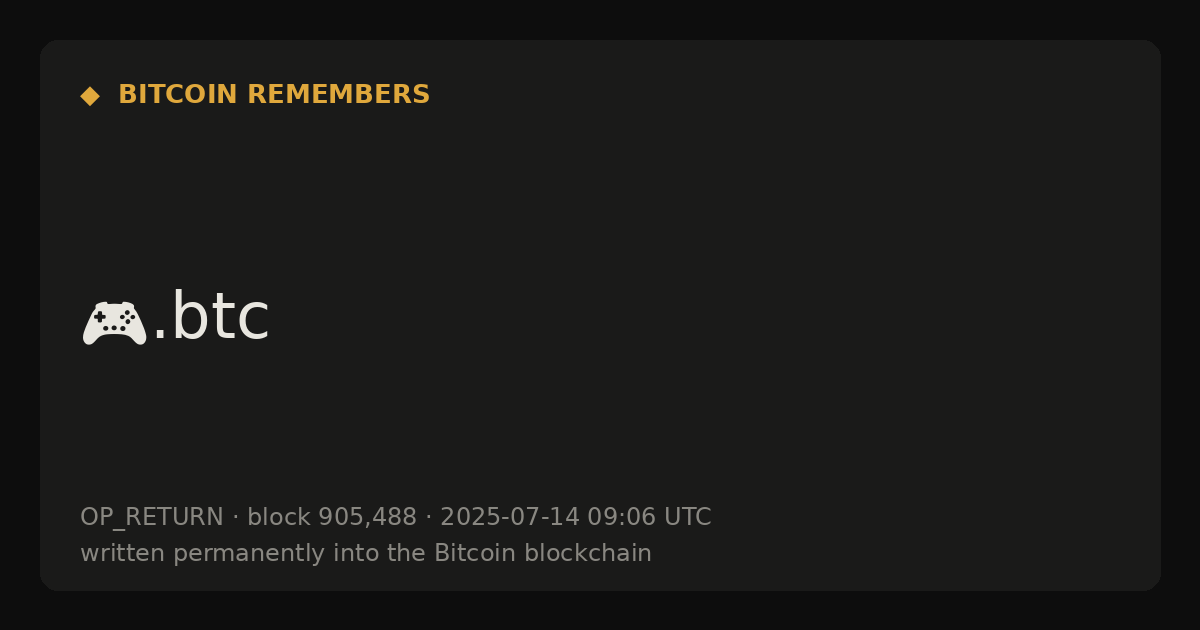Click the face buttons on controller emoji

128,317
